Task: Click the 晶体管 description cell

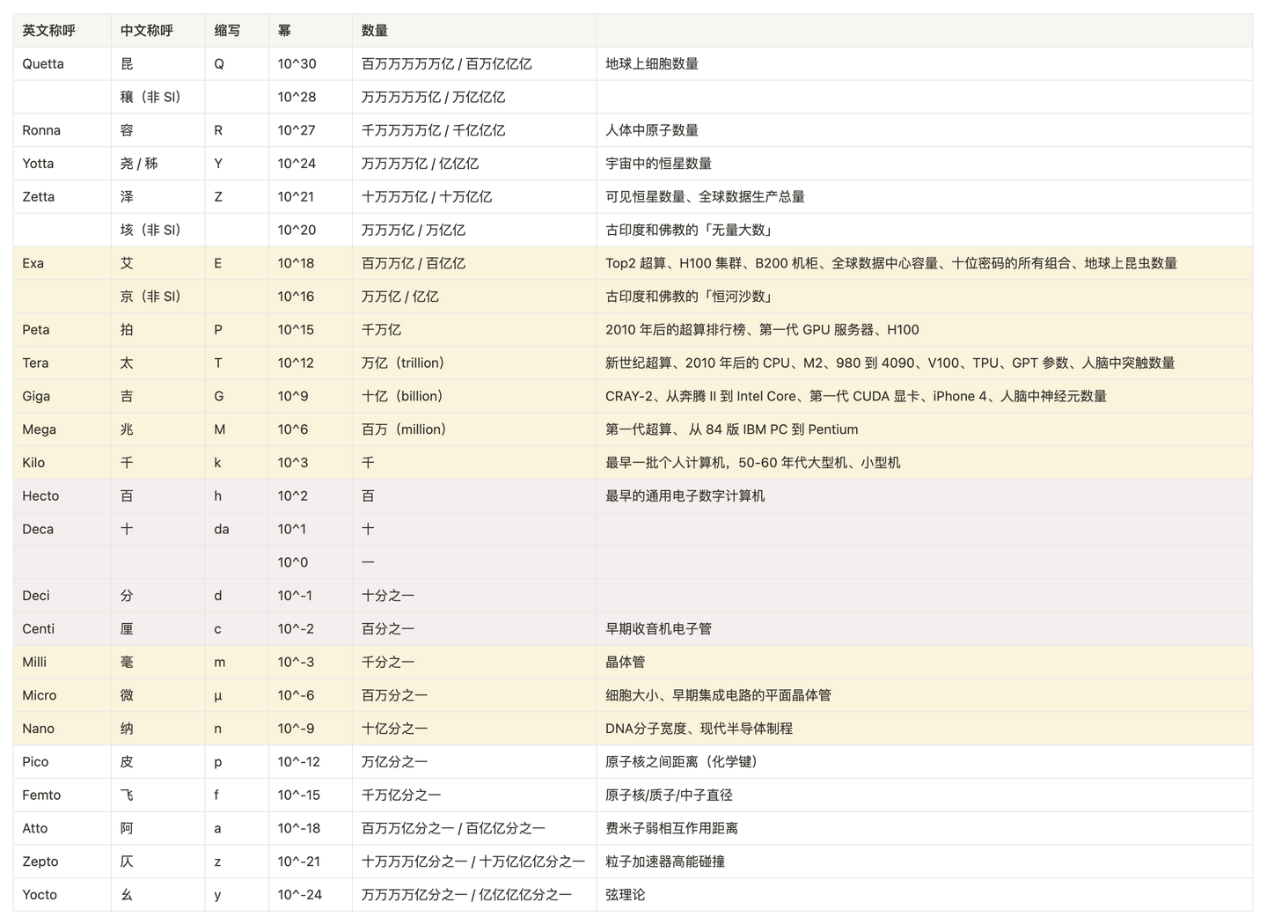Action: (924, 662)
